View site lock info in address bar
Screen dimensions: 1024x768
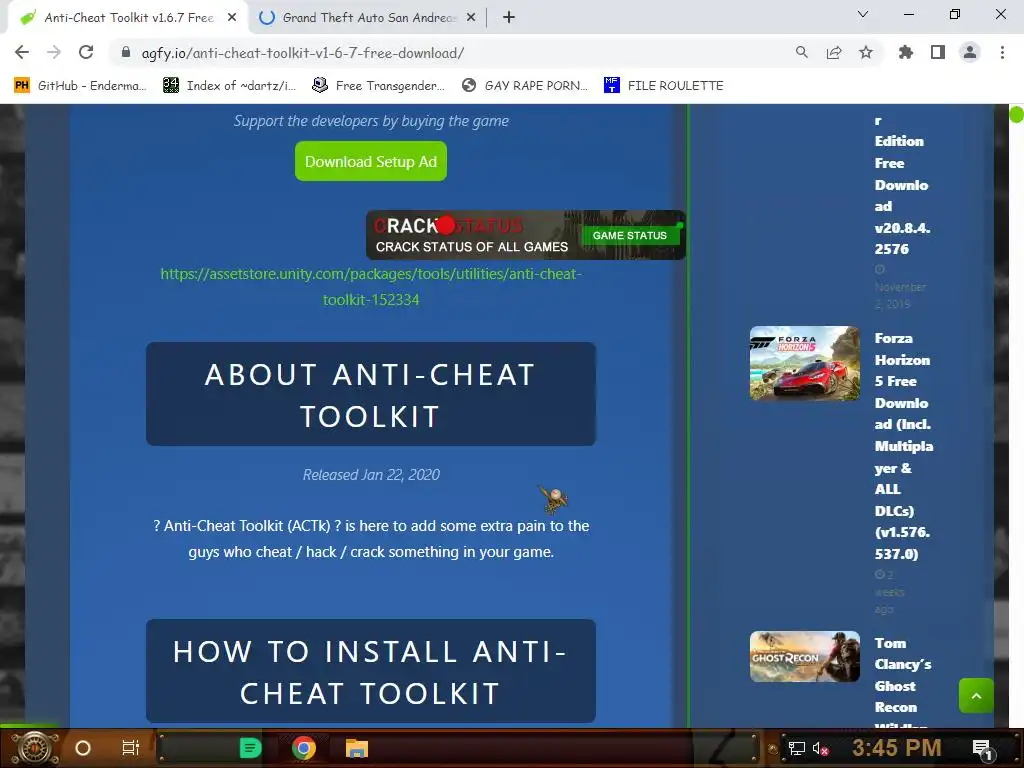(126, 53)
